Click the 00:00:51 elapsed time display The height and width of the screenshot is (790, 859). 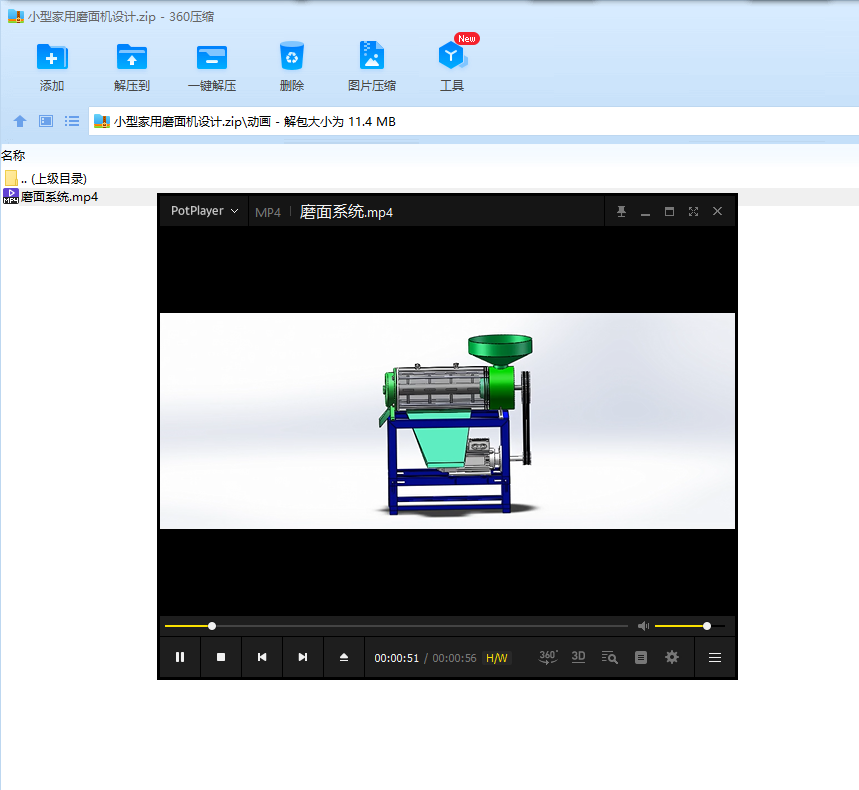tap(397, 658)
